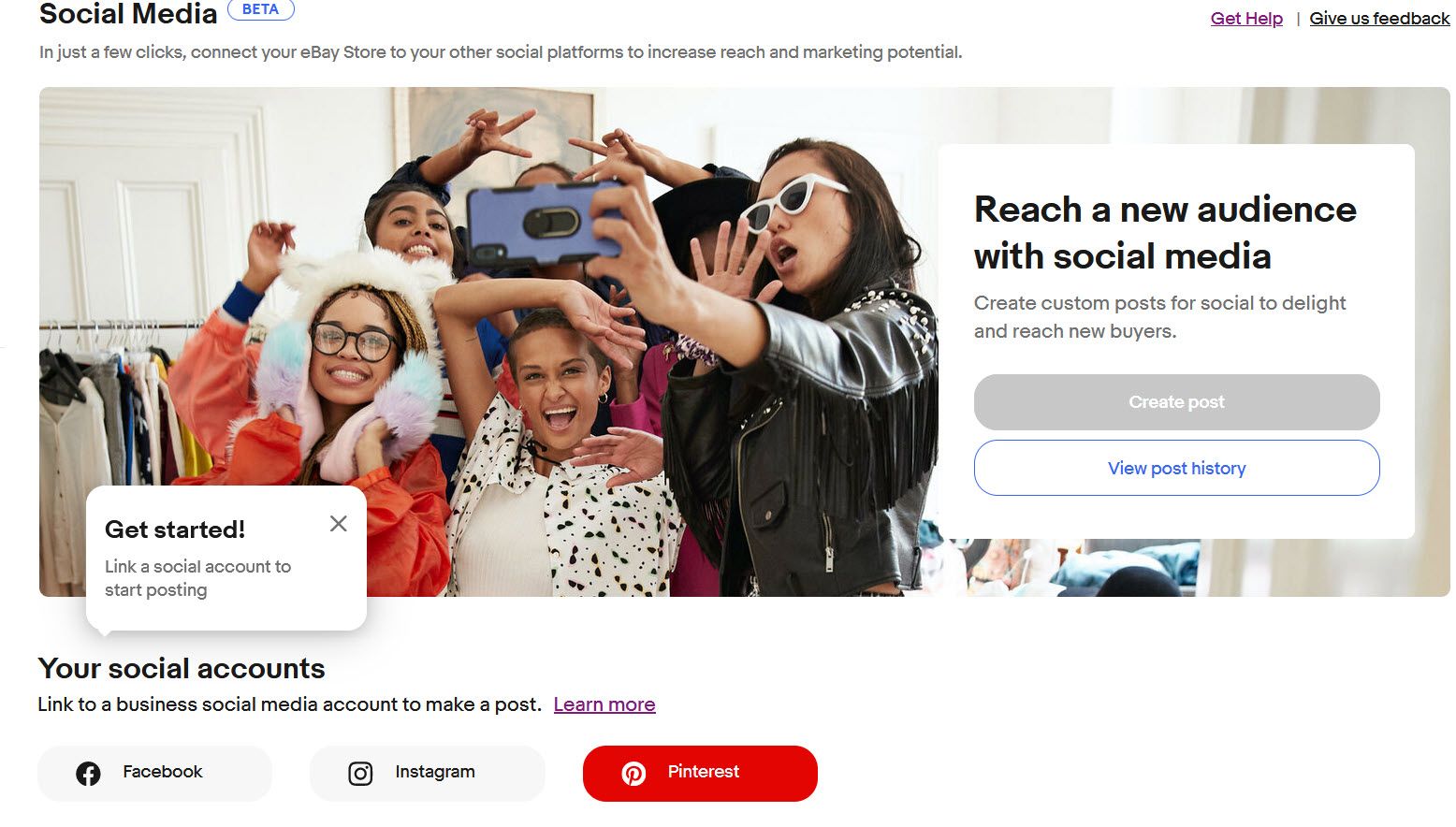Click the Instagram camera icon
Viewport: 1456px width, 827px height.
coord(360,774)
